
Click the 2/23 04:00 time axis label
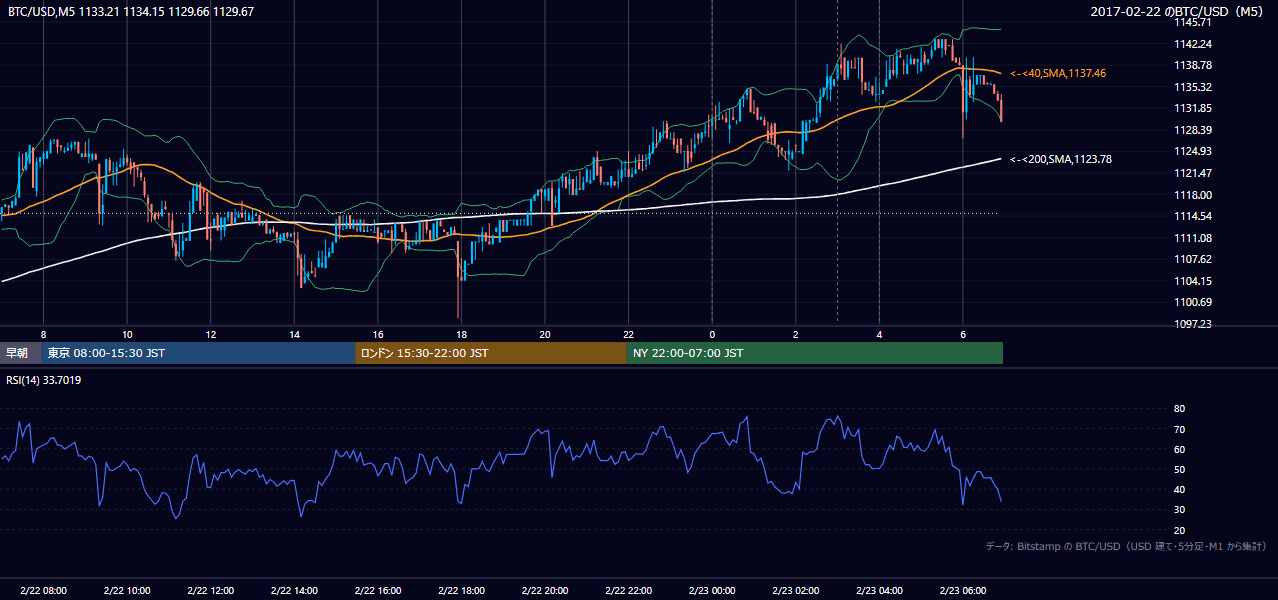click(x=879, y=590)
